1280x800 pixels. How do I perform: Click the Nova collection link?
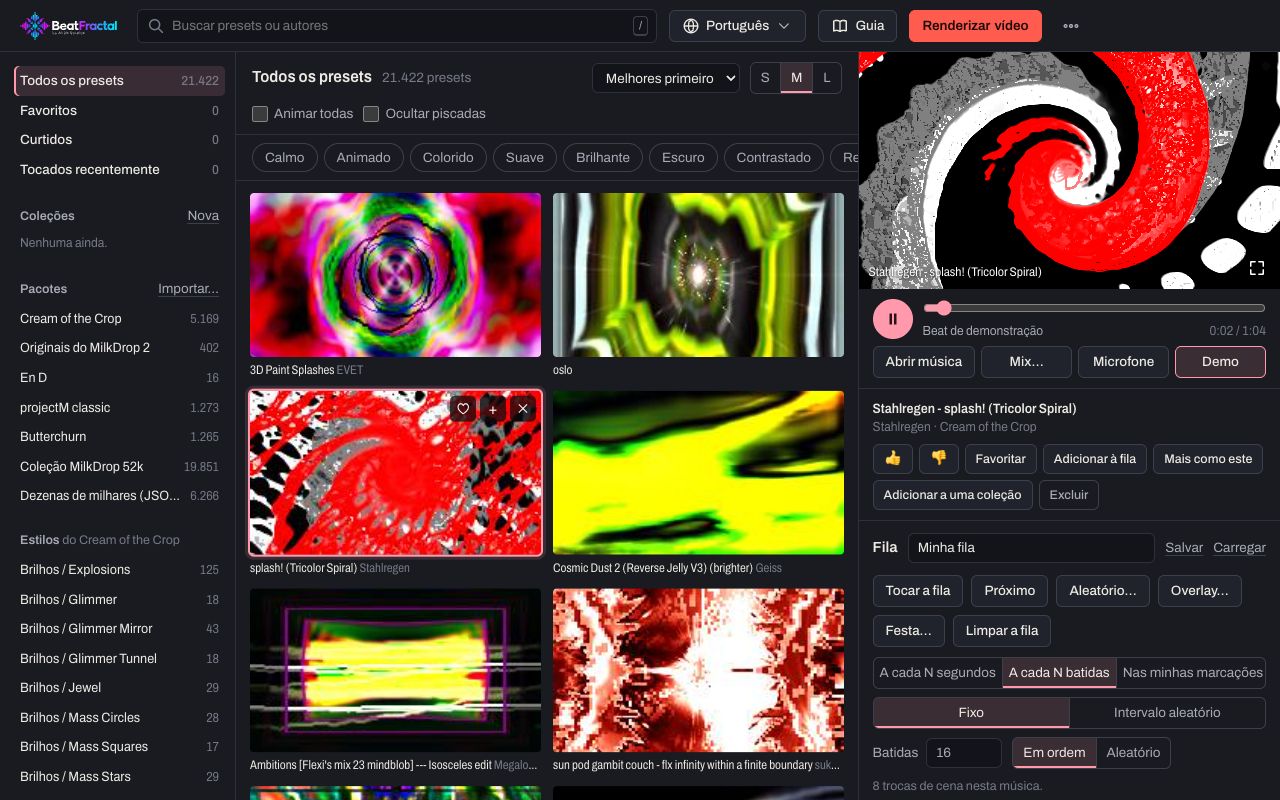203,216
